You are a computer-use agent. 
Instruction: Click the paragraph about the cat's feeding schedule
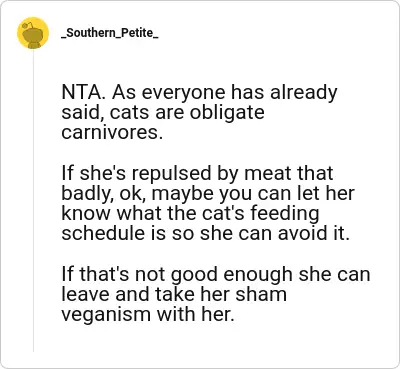pos(208,203)
